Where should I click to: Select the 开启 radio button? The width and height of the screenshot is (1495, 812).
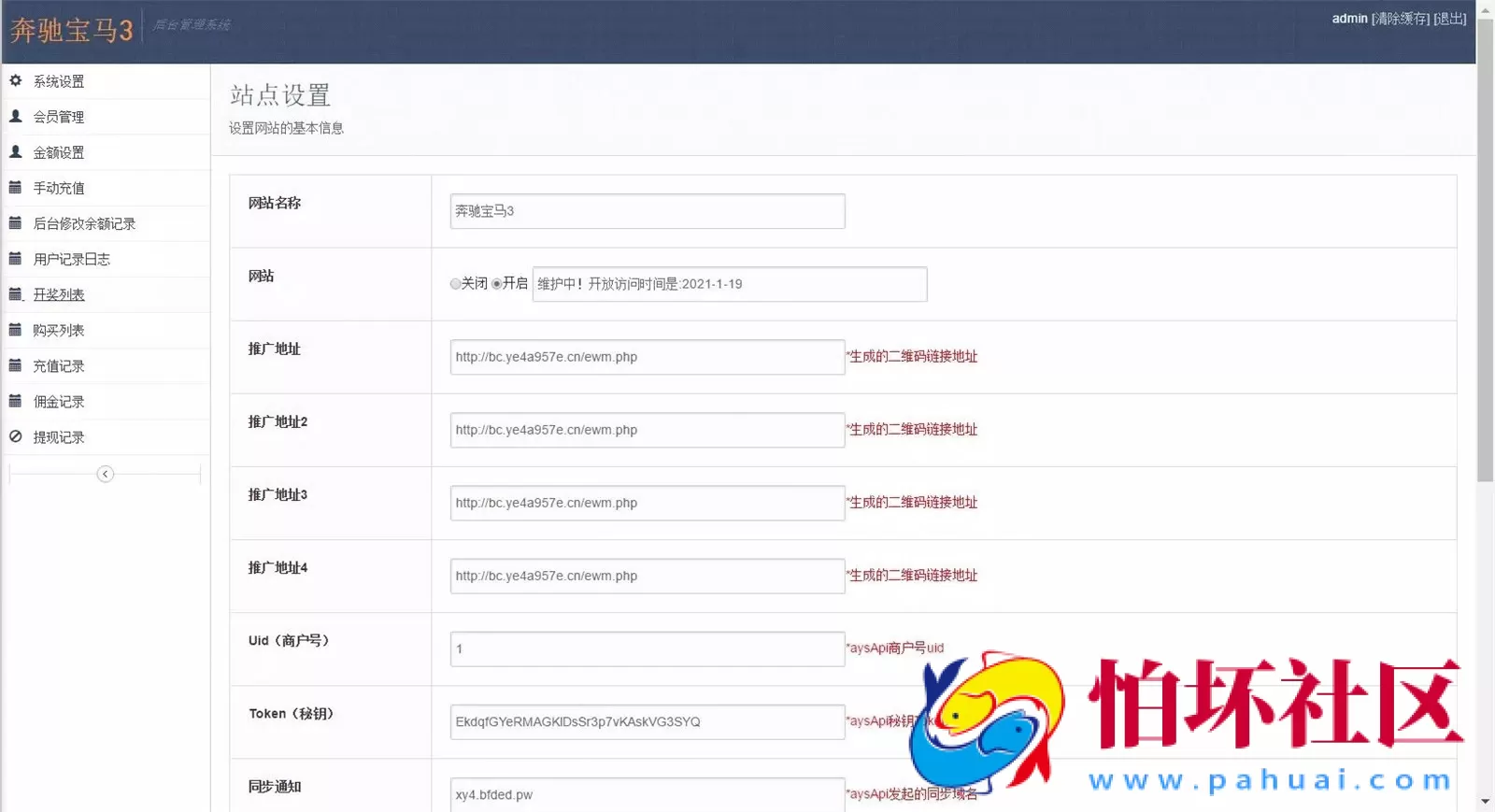point(497,284)
